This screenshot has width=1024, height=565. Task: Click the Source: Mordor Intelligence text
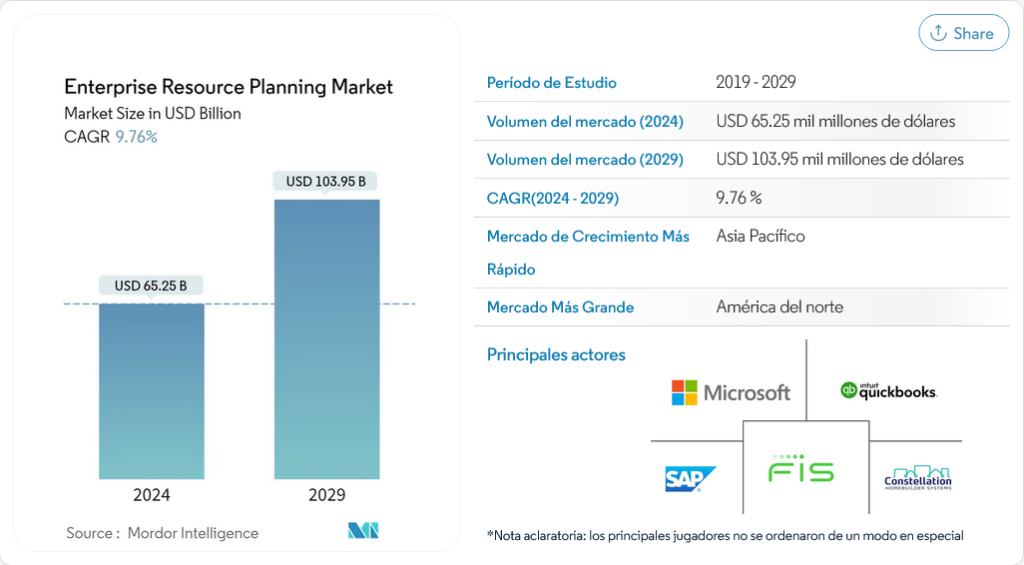pyautogui.click(x=162, y=533)
